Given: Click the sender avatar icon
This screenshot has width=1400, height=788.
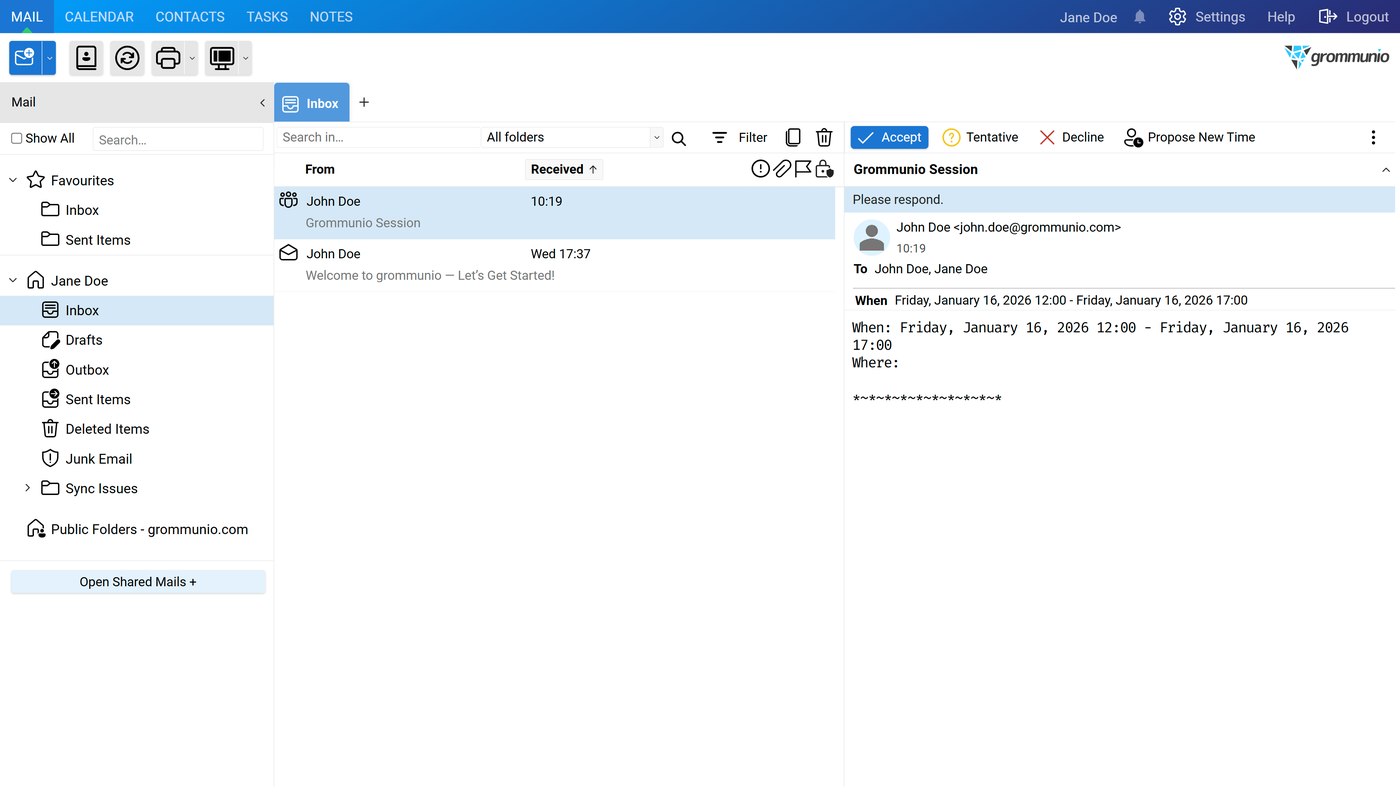Looking at the screenshot, I should pos(872,238).
